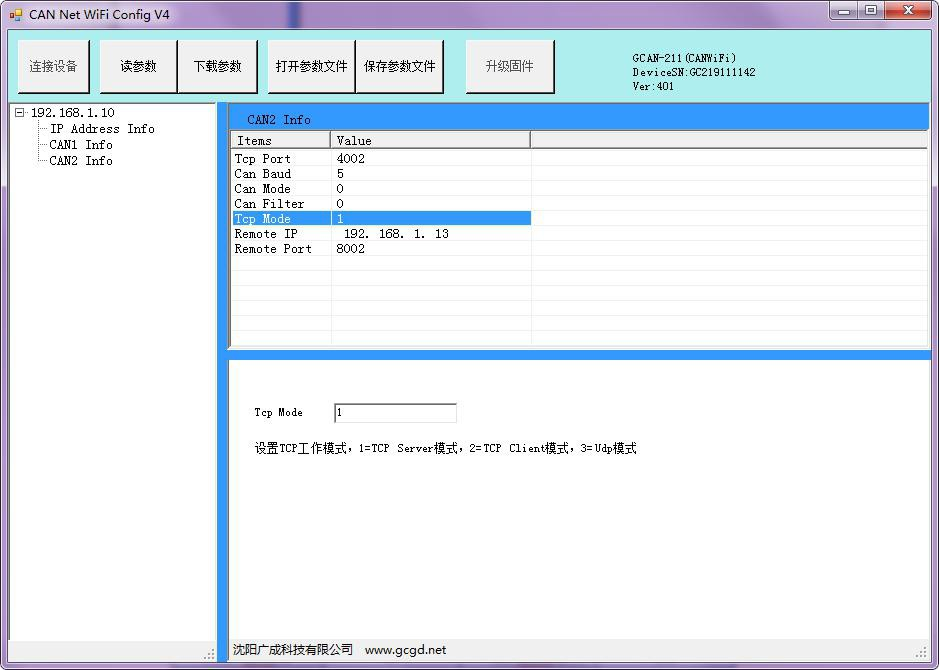Collapse the 192.168.1.10 tree node

(x=19, y=113)
